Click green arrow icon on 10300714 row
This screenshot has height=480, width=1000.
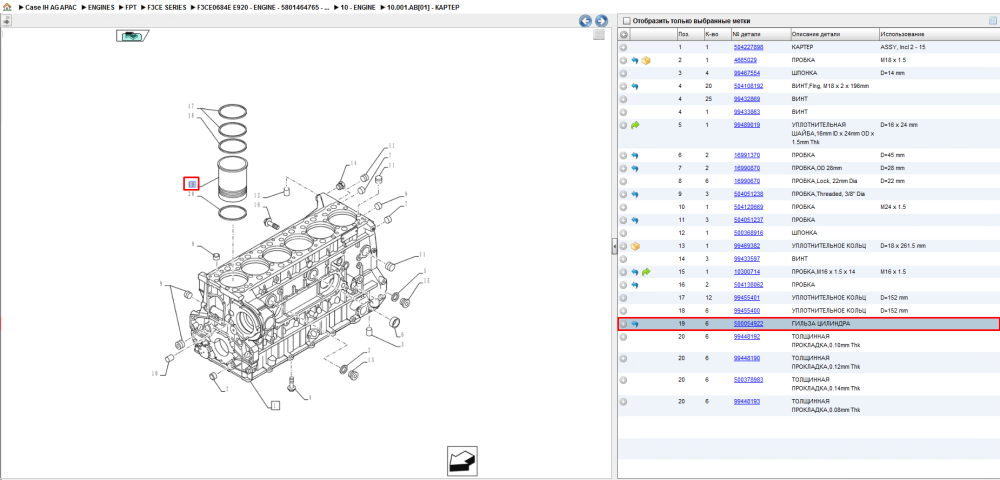click(645, 272)
